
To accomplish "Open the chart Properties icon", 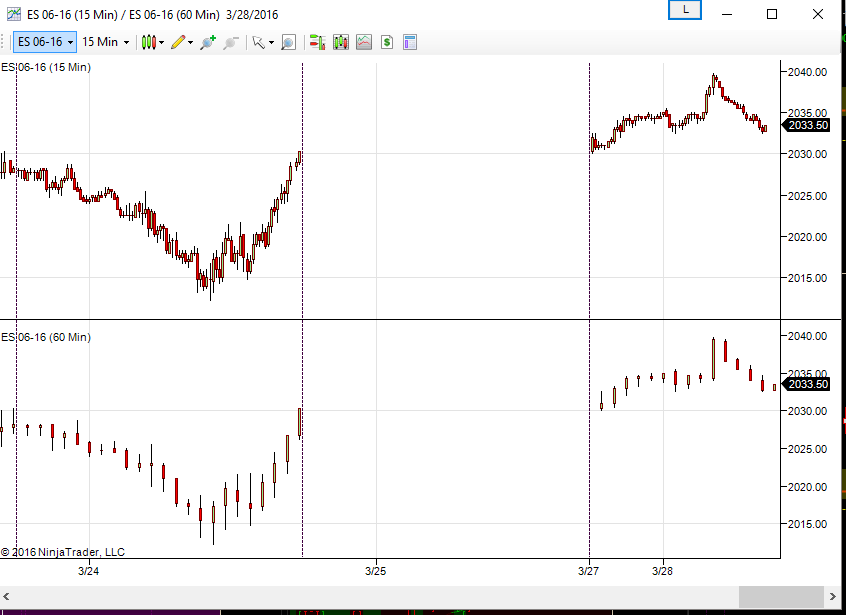I will pos(410,42).
